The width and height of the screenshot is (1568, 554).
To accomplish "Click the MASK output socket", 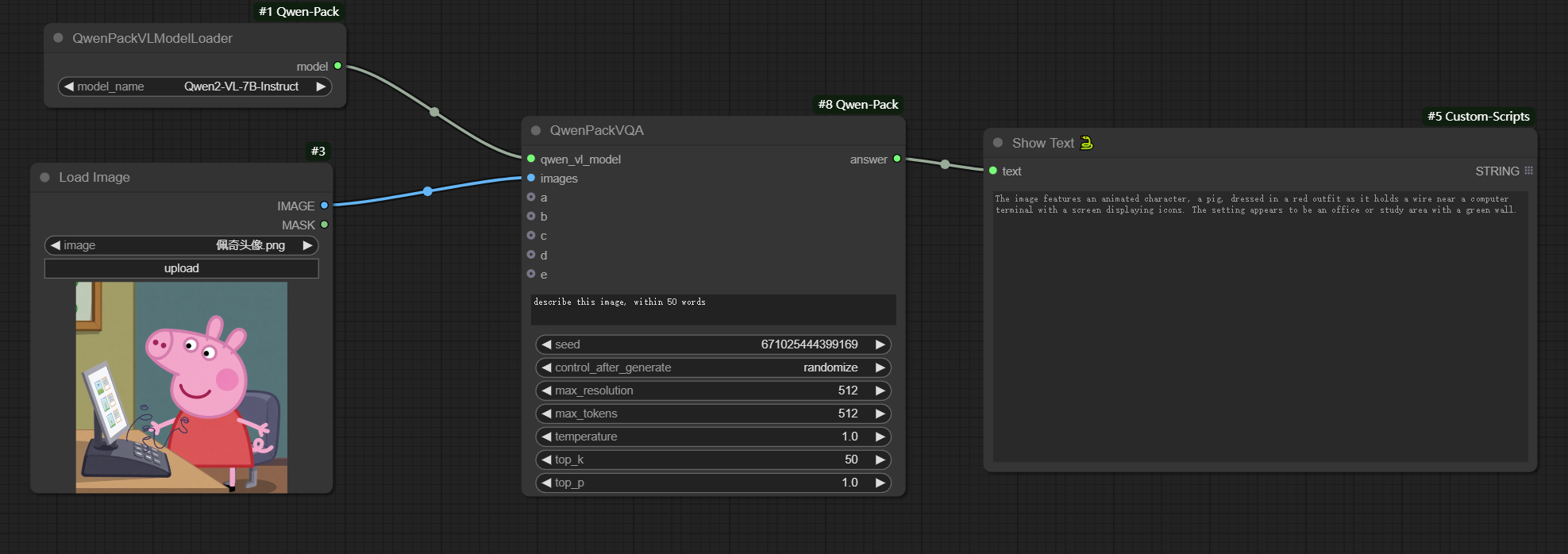I will [324, 225].
